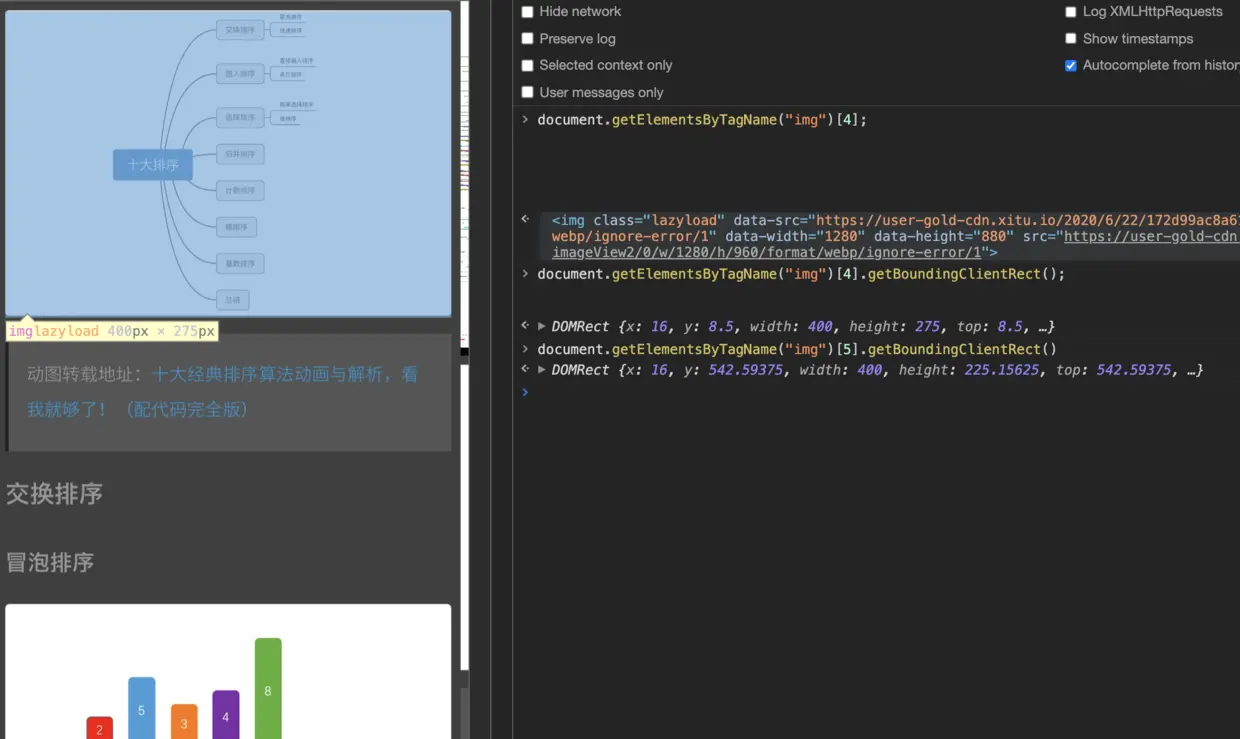
Task: Click the blue bar labeled 5
Action: (142, 708)
